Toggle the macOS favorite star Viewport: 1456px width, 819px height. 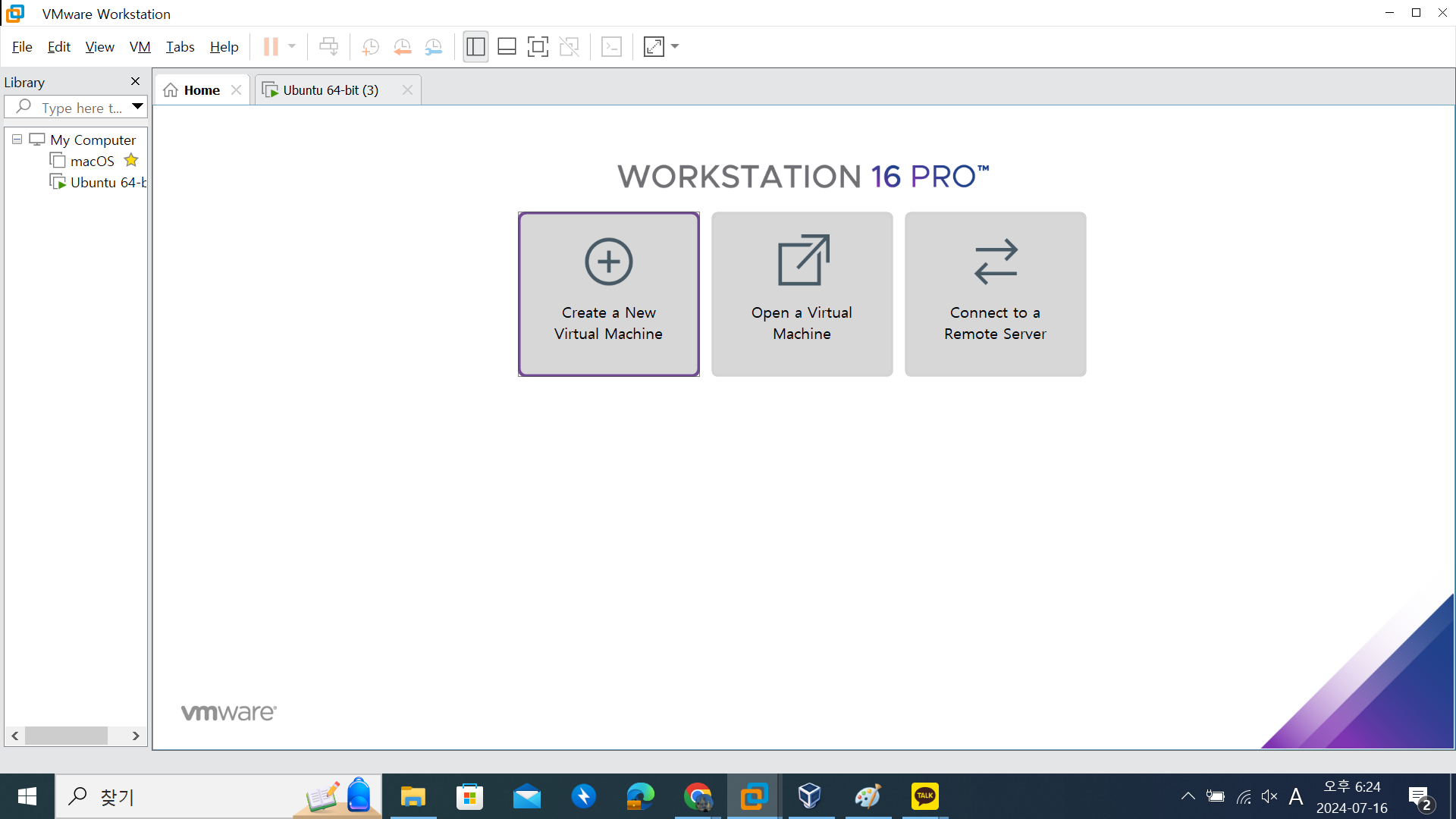point(131,161)
